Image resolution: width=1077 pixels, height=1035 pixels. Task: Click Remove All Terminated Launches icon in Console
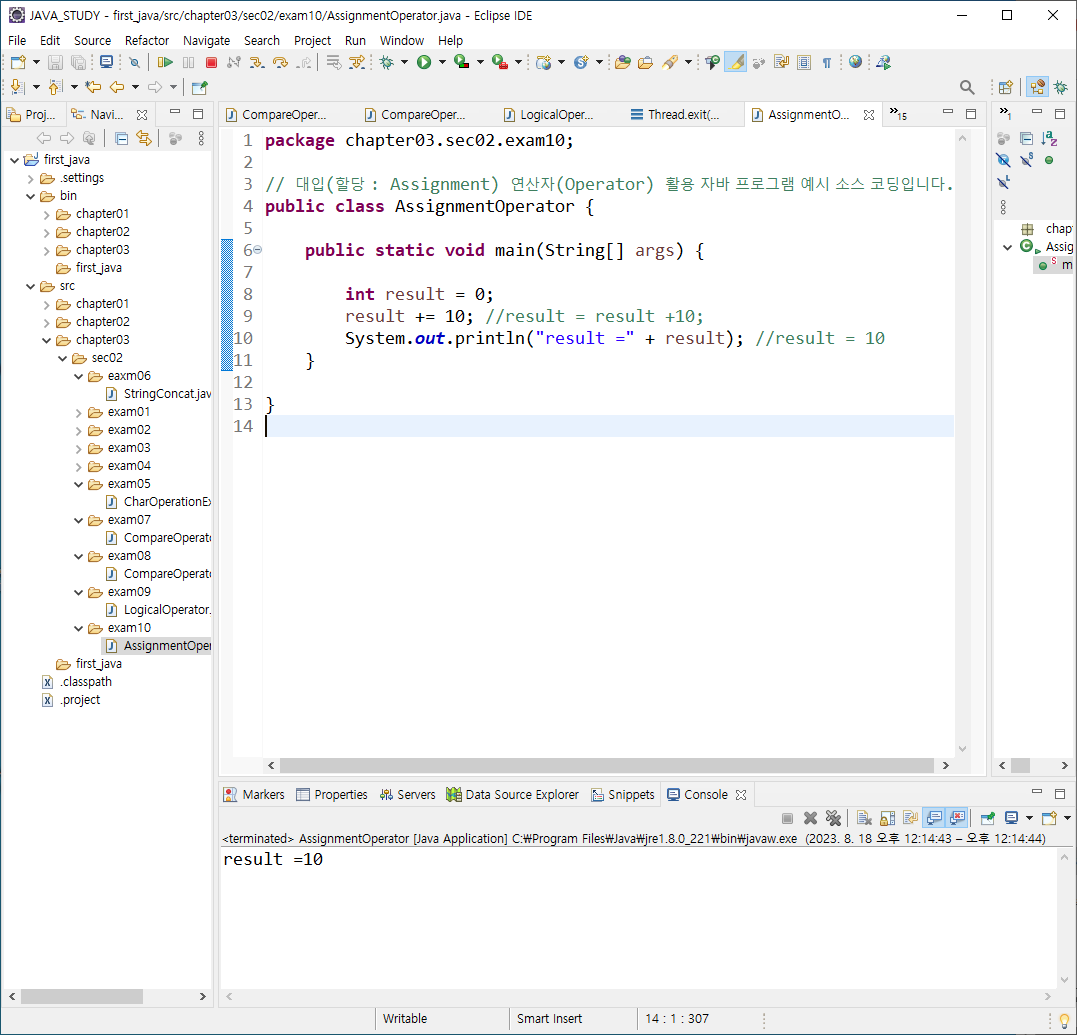[x=833, y=818]
